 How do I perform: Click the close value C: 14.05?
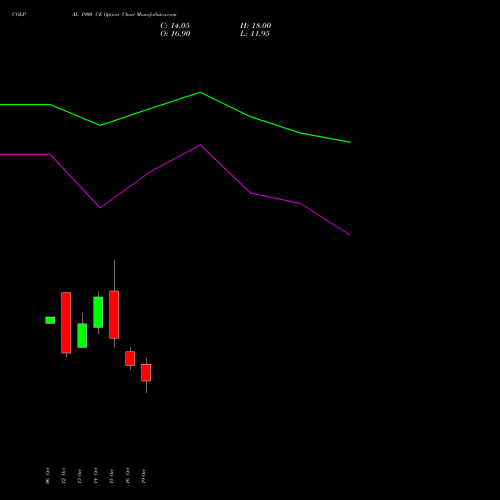175,26
